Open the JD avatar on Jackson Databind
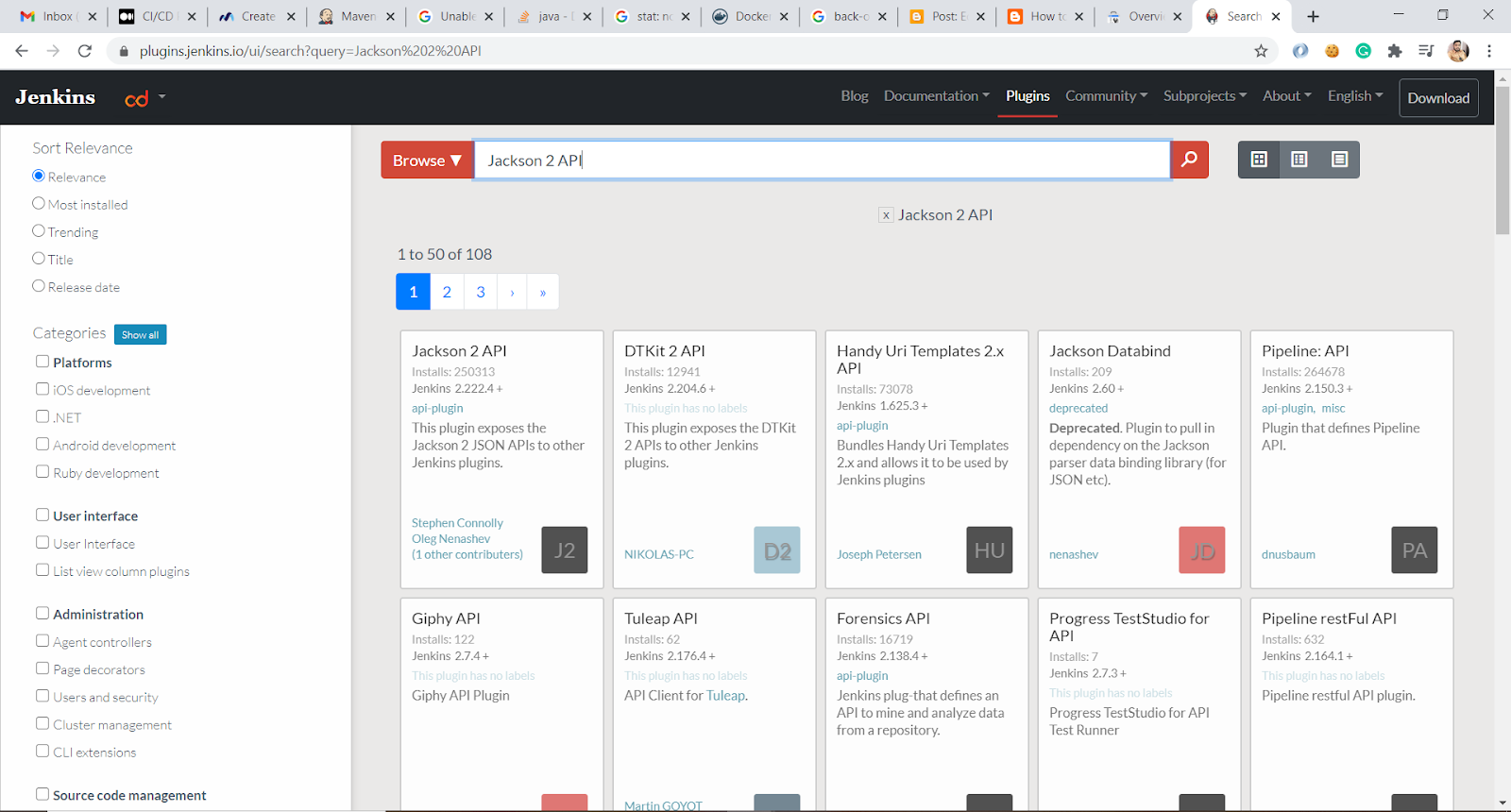This screenshot has width=1511, height=812. coord(1202,550)
